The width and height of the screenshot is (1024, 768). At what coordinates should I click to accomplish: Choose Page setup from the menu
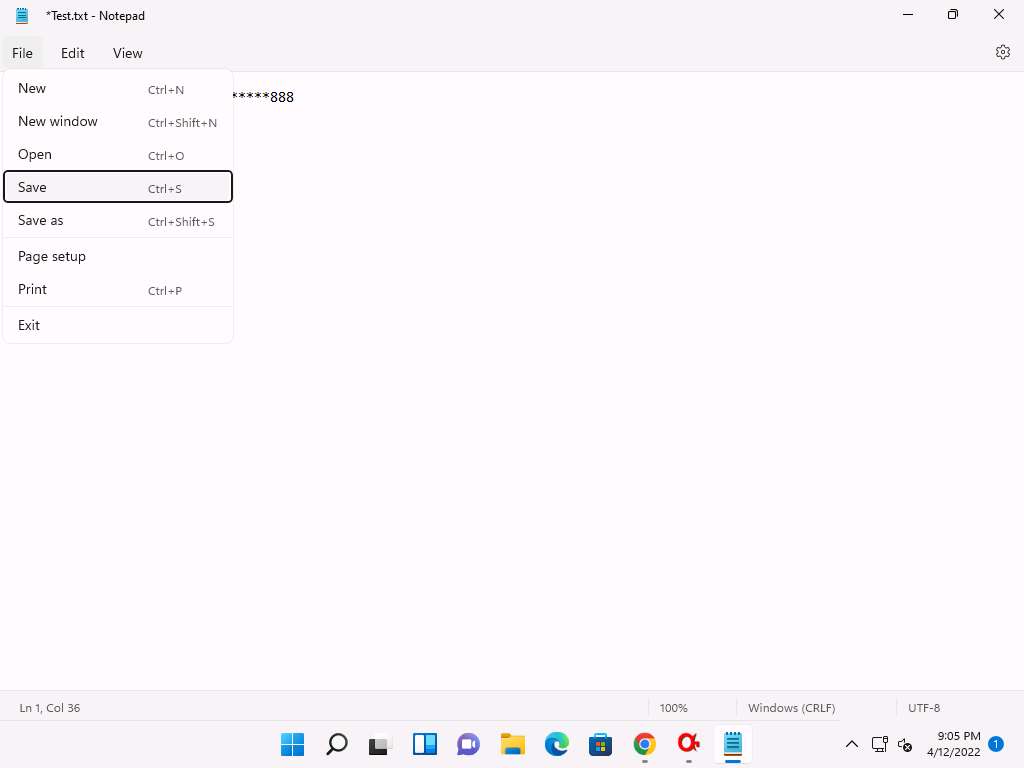click(x=118, y=256)
